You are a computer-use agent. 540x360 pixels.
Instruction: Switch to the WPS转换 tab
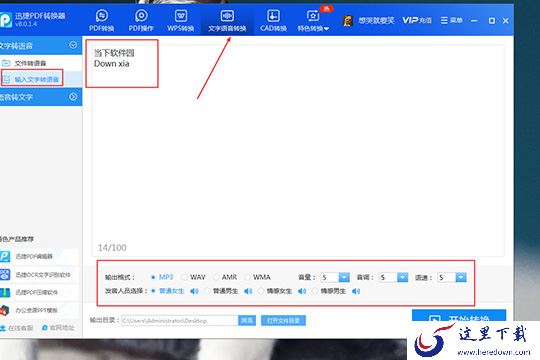[181, 21]
